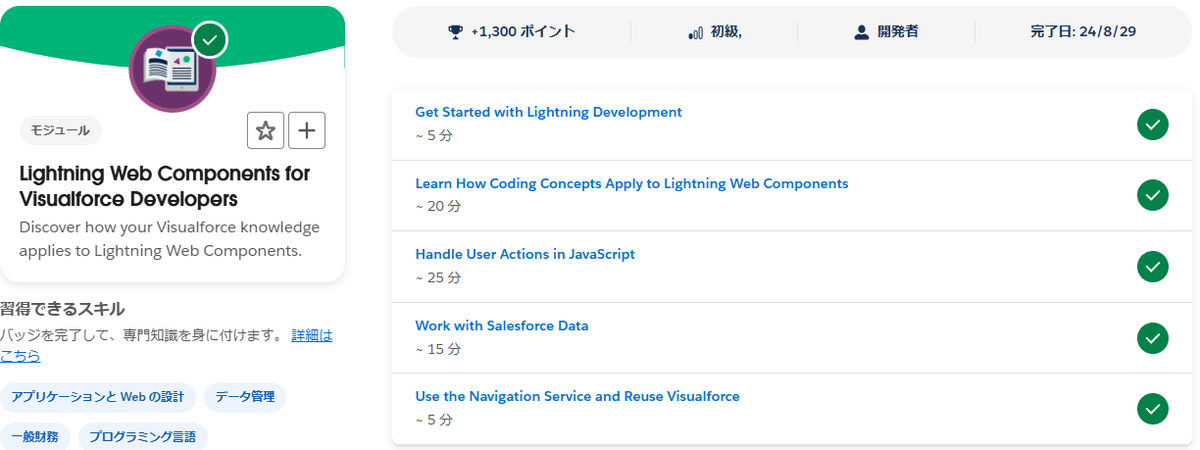The width and height of the screenshot is (1200, 450).
Task: Click the purple module badge image
Action: point(173,69)
